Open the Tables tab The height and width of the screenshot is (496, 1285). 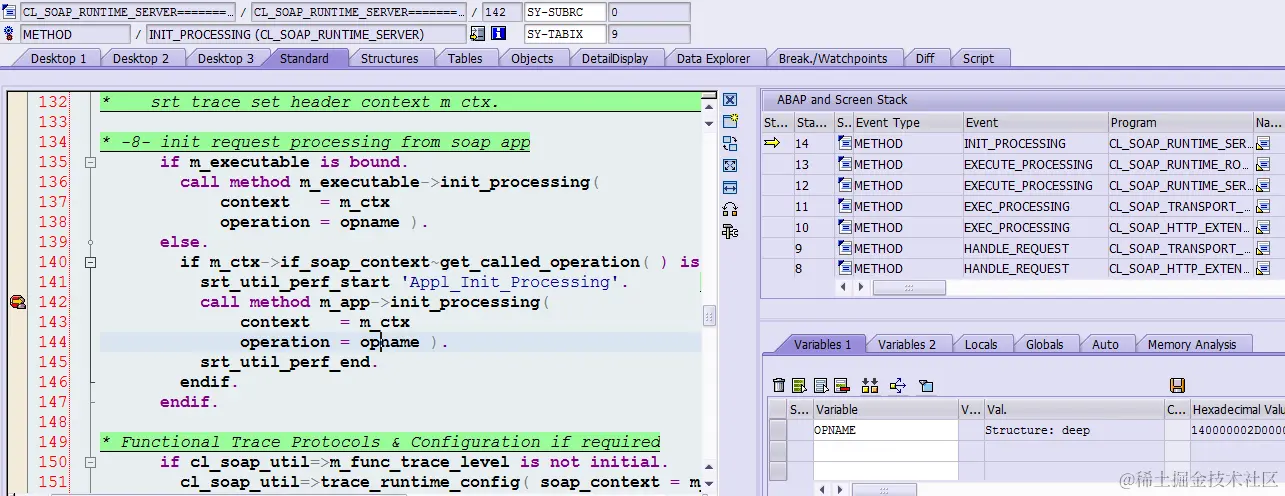click(465, 58)
